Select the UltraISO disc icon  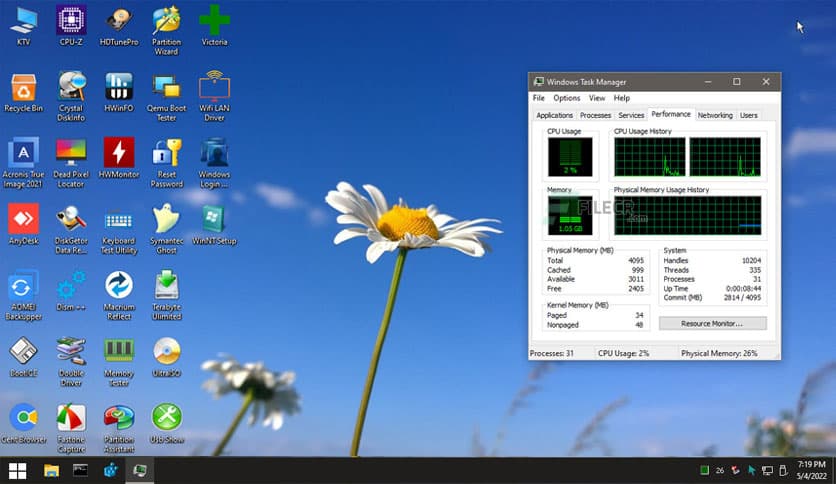click(166, 351)
